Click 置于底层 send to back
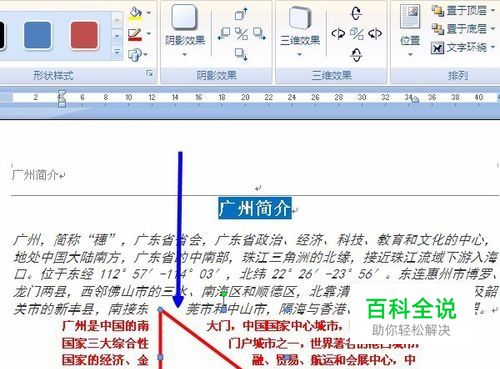 (459, 29)
